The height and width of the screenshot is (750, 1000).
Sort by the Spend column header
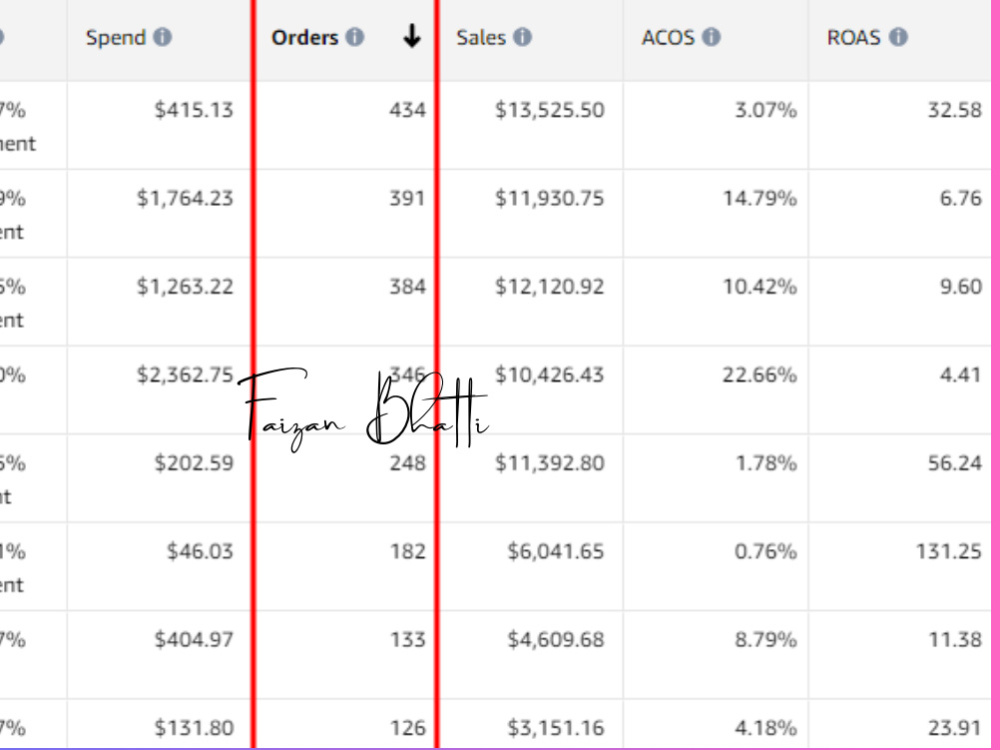pyautogui.click(x=116, y=38)
